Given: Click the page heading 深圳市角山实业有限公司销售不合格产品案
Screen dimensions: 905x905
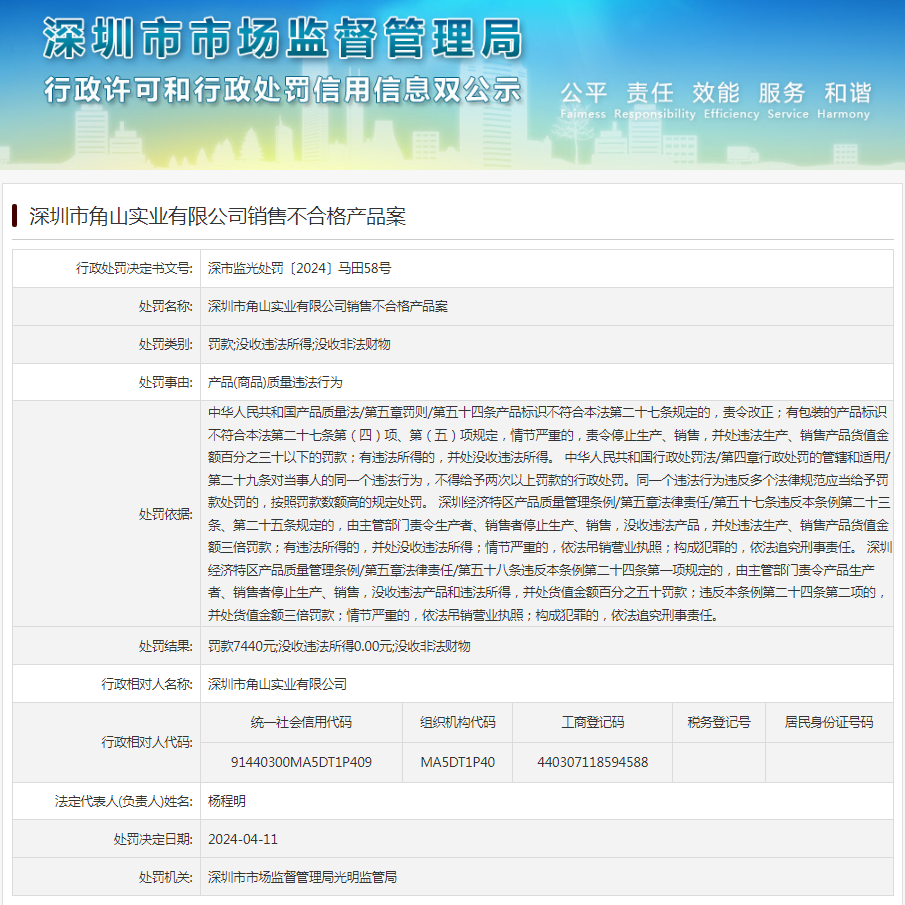Looking at the screenshot, I should tap(218, 216).
